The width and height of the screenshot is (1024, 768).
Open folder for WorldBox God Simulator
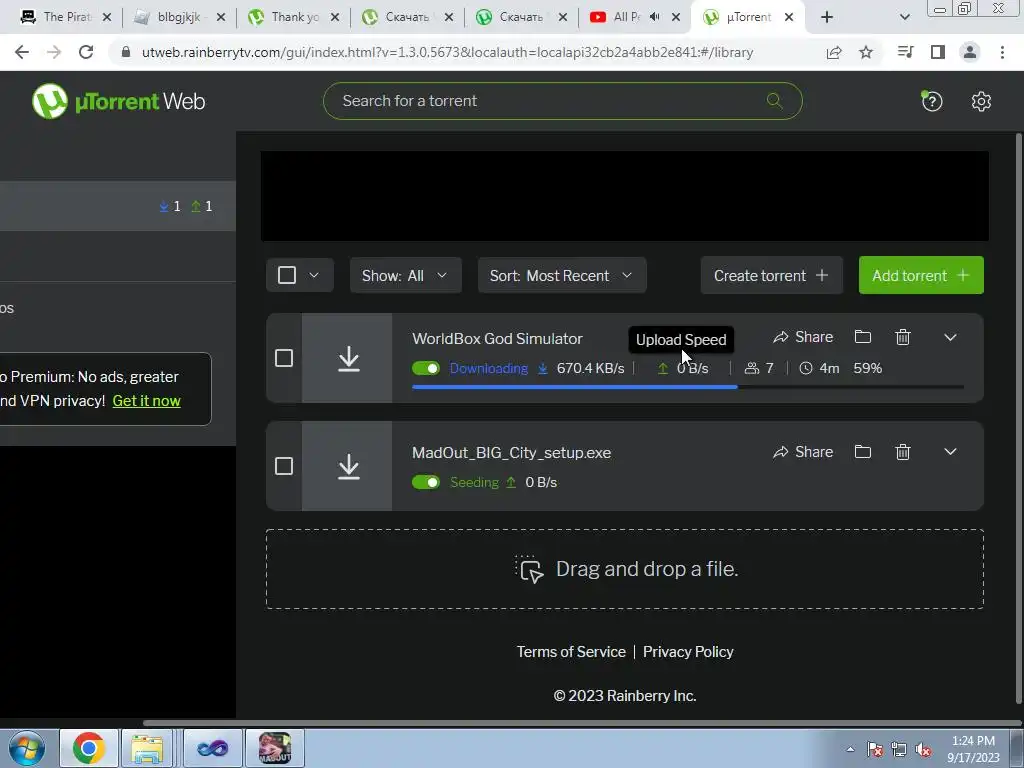click(x=863, y=337)
